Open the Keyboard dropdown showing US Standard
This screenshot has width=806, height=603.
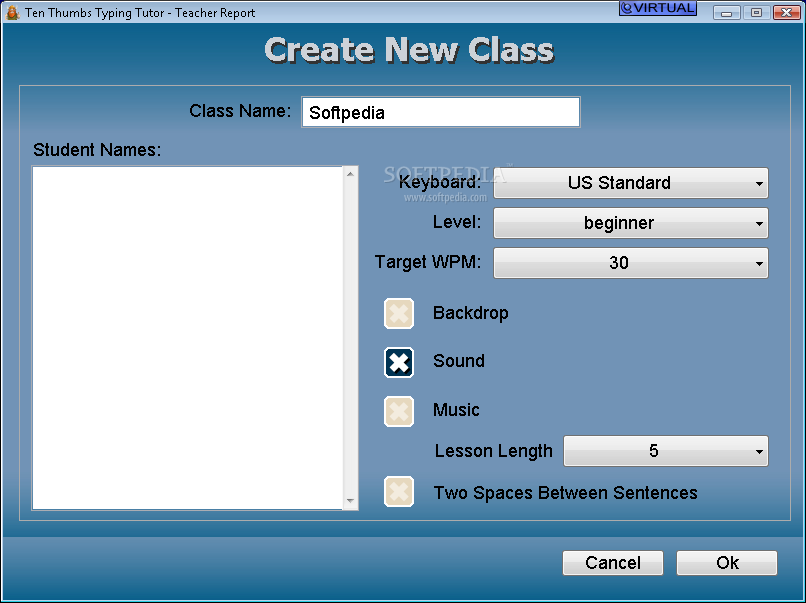click(631, 183)
